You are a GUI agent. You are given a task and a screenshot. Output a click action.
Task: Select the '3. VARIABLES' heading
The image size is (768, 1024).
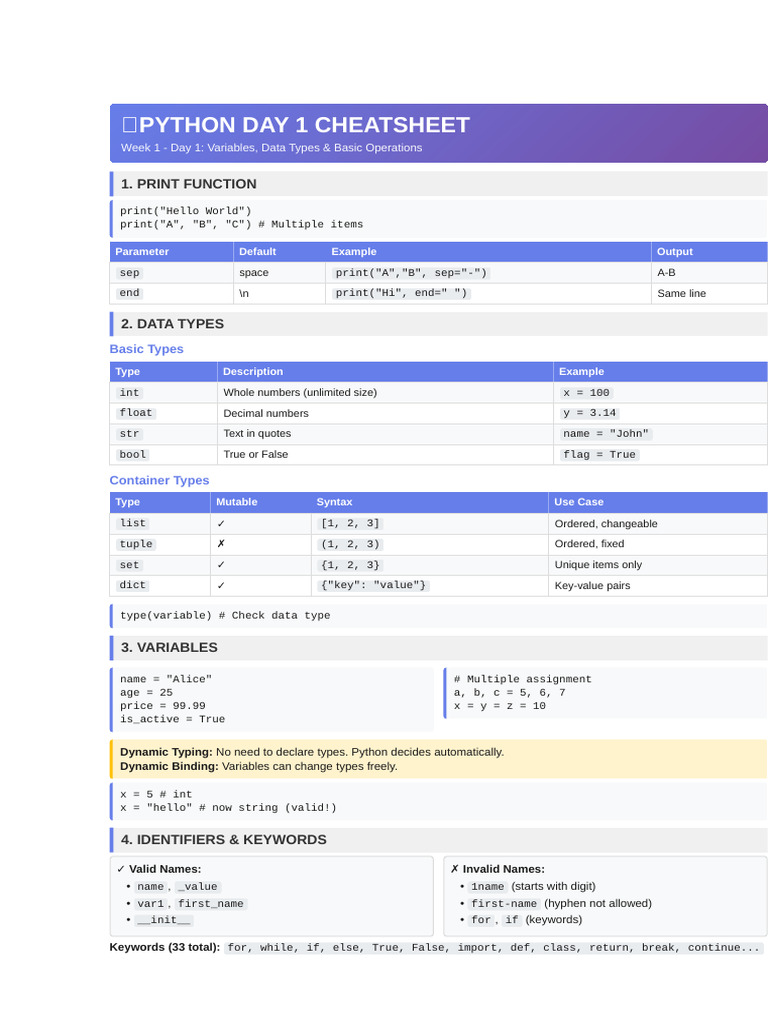pyautogui.click(x=169, y=648)
